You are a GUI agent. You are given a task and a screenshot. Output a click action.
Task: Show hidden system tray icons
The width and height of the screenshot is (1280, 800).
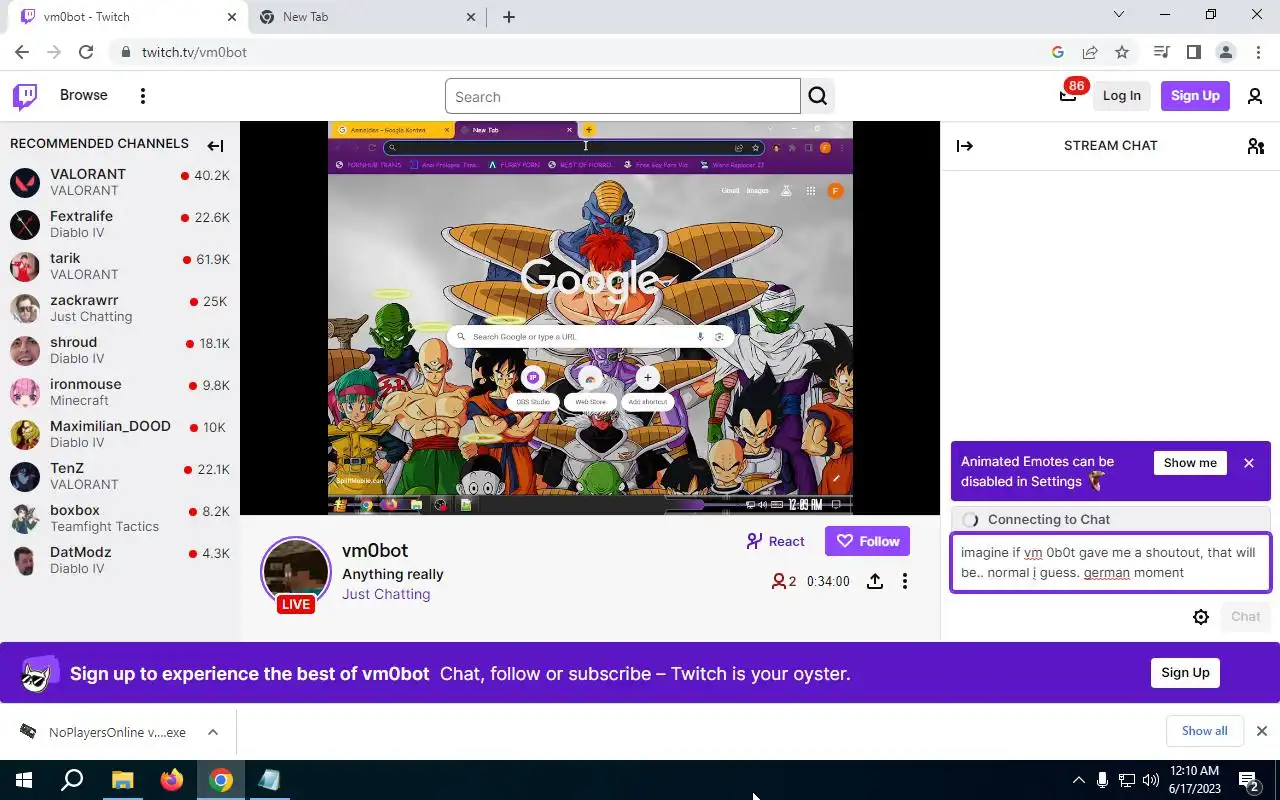1078,780
